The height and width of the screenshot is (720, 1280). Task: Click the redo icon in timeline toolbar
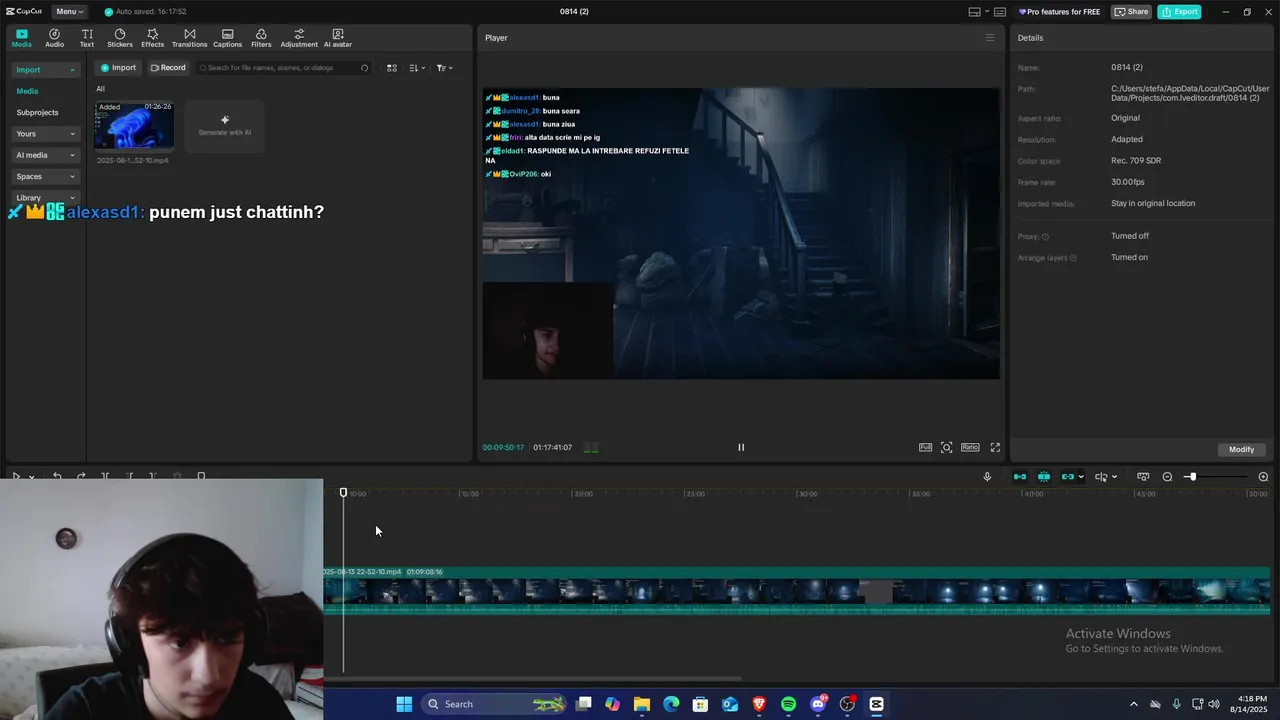[x=81, y=476]
